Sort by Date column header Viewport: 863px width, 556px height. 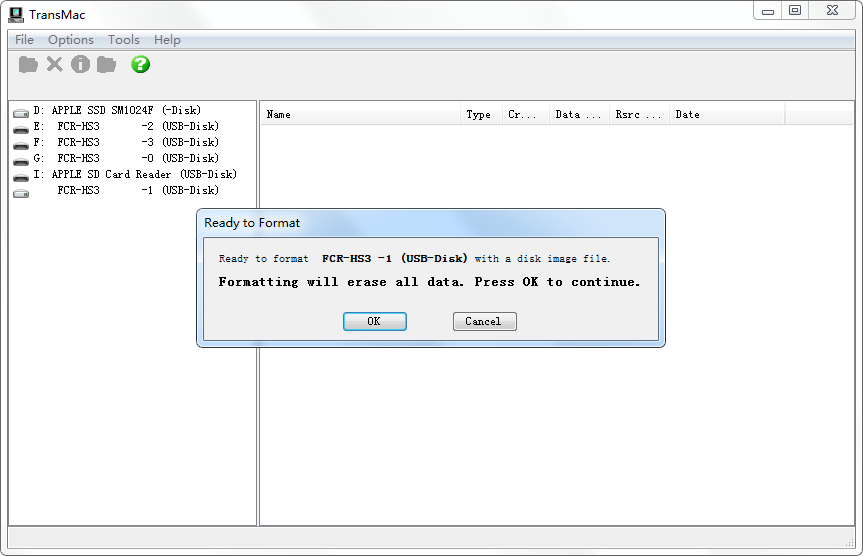(x=727, y=115)
